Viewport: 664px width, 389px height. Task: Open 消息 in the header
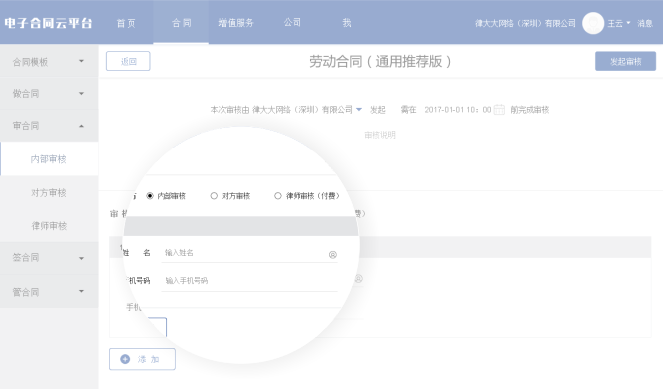(645, 23)
